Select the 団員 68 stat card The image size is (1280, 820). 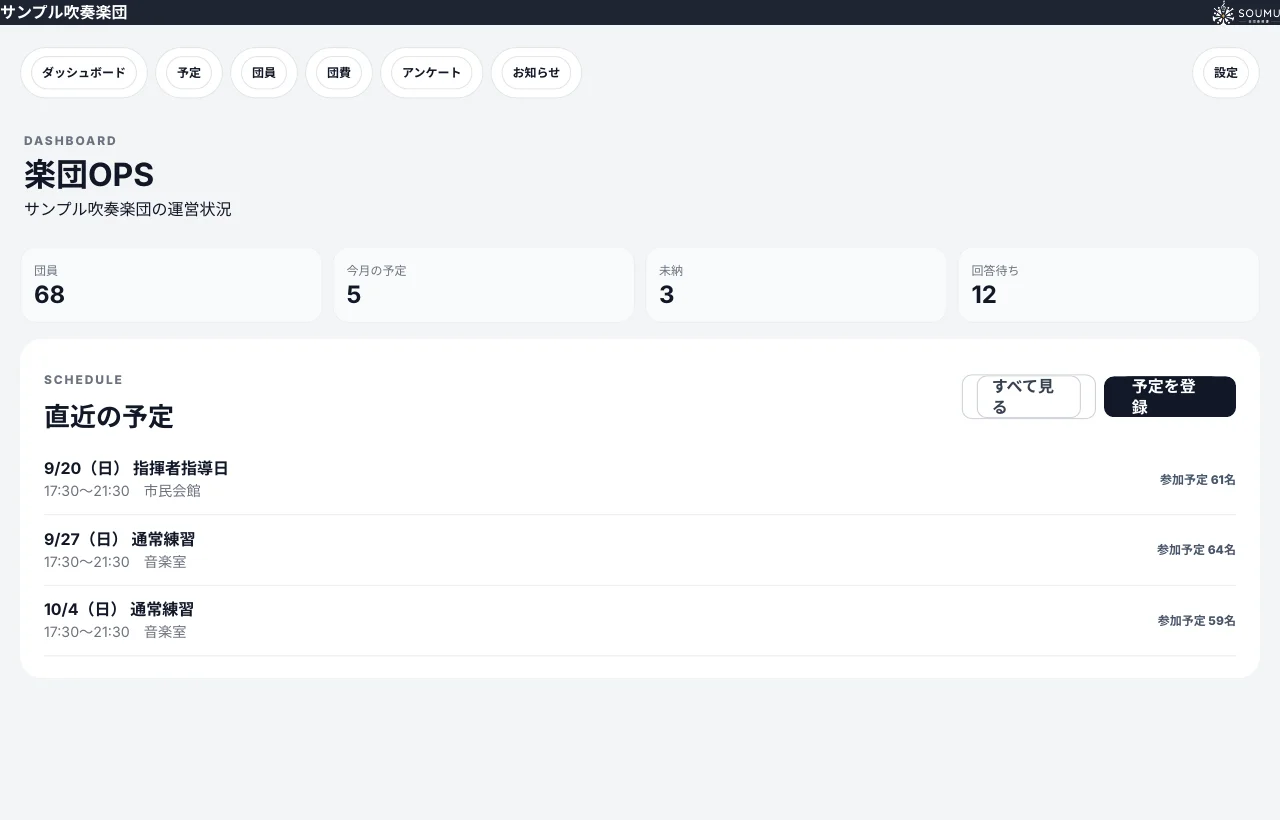(171, 285)
